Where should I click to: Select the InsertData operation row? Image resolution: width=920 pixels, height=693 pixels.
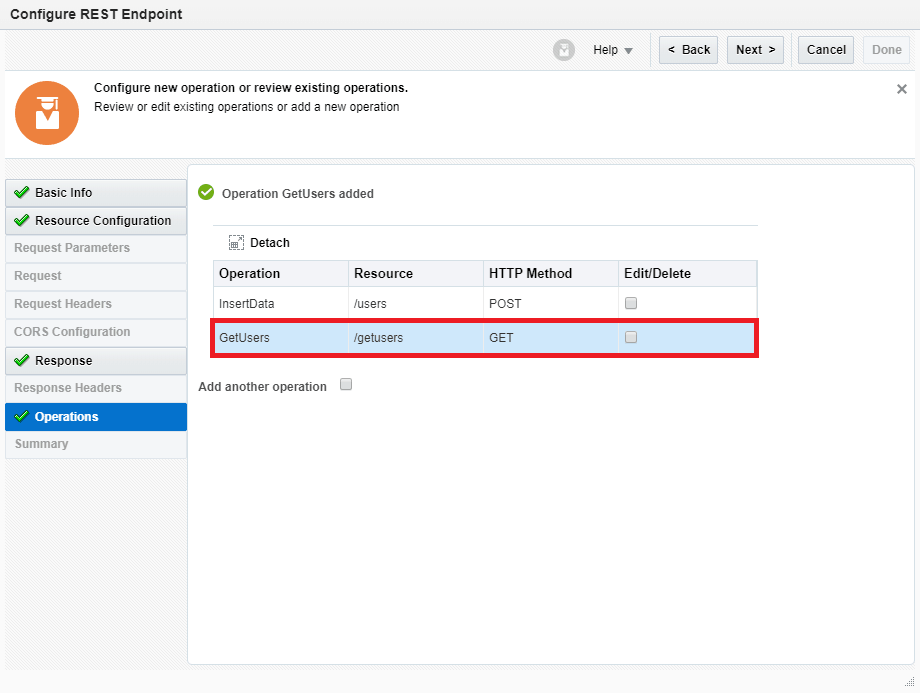click(x=246, y=303)
